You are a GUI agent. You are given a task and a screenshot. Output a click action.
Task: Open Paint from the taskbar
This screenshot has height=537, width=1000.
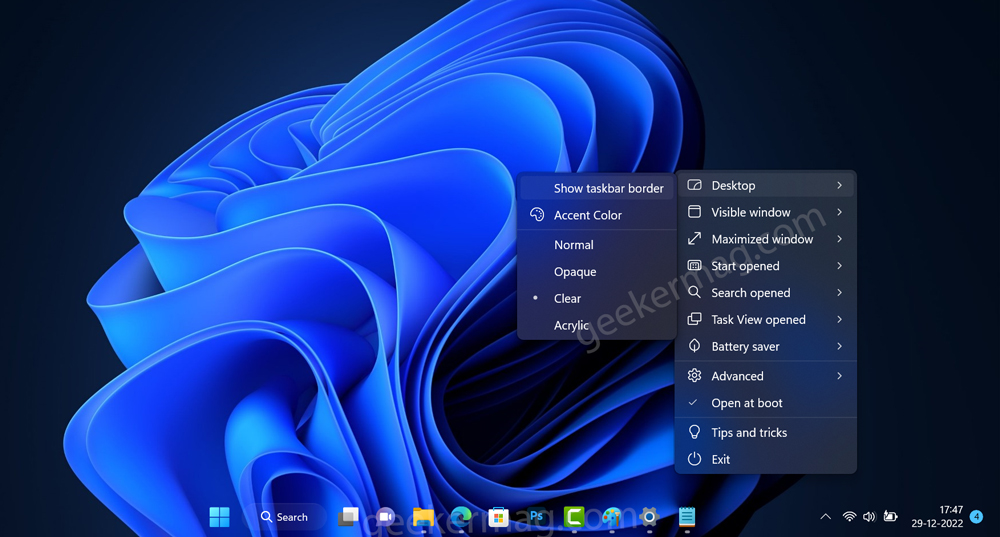pyautogui.click(x=612, y=517)
